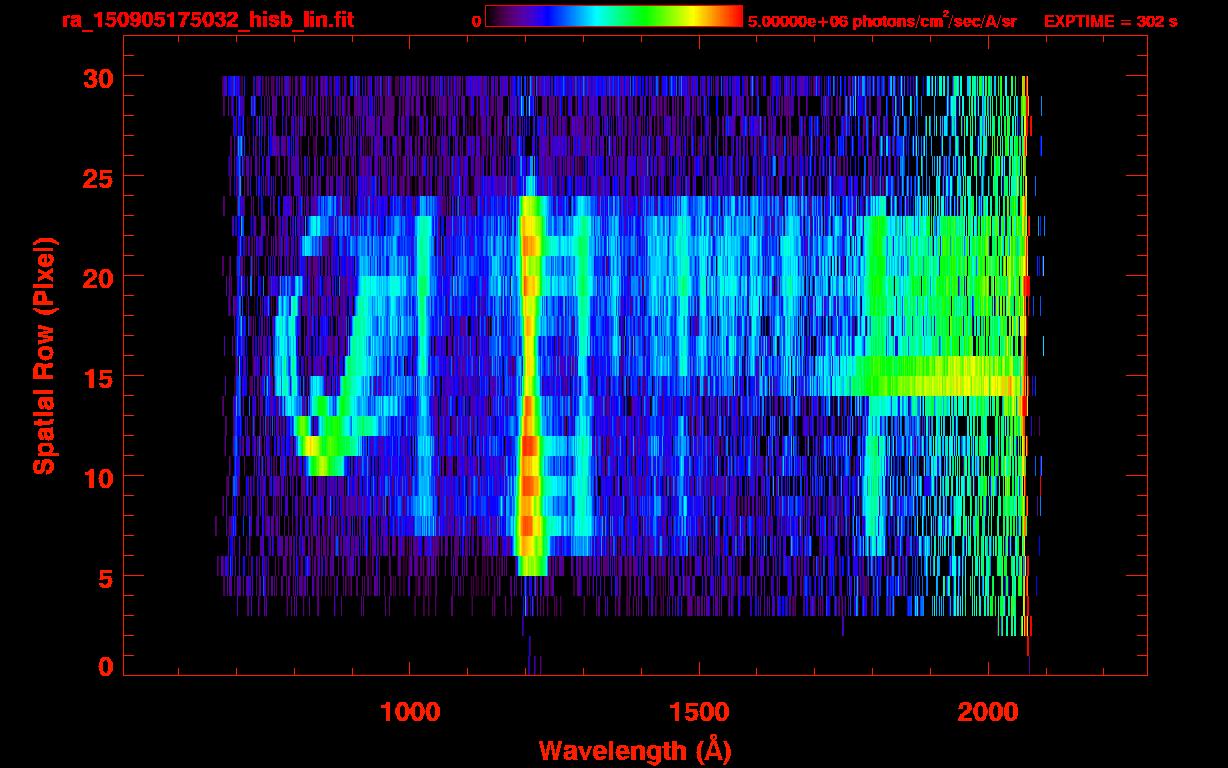Click the y-axis tick label 5

tap(105, 577)
